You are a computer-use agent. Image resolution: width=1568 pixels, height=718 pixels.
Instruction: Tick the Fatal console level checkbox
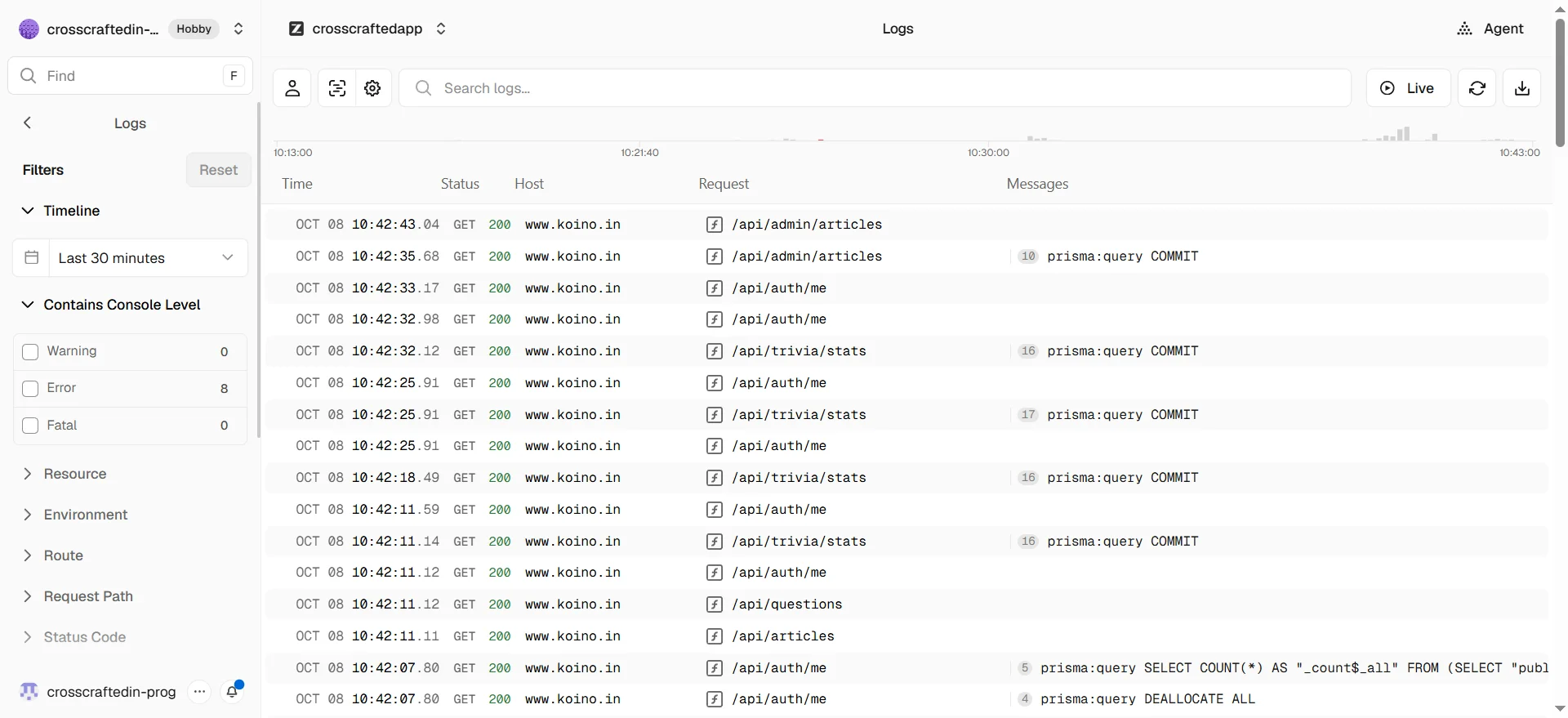(30, 426)
